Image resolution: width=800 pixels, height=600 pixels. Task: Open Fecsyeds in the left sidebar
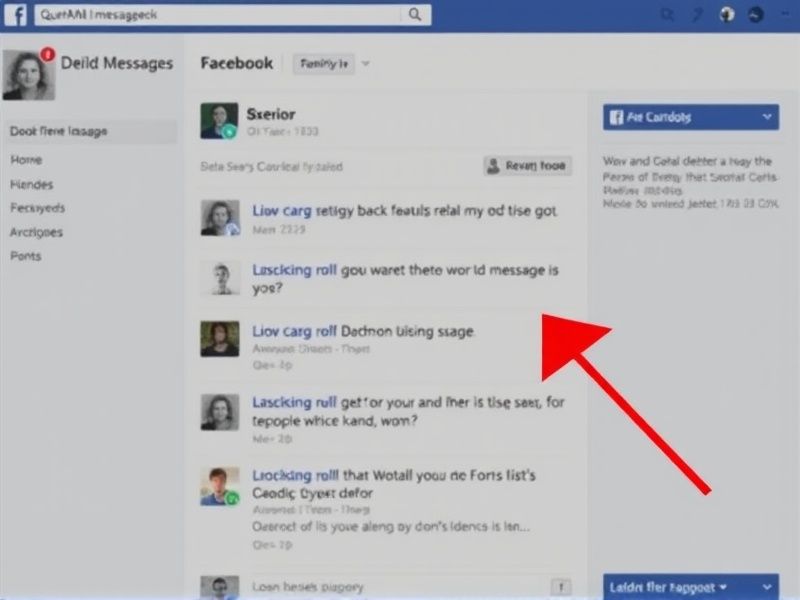(x=38, y=208)
